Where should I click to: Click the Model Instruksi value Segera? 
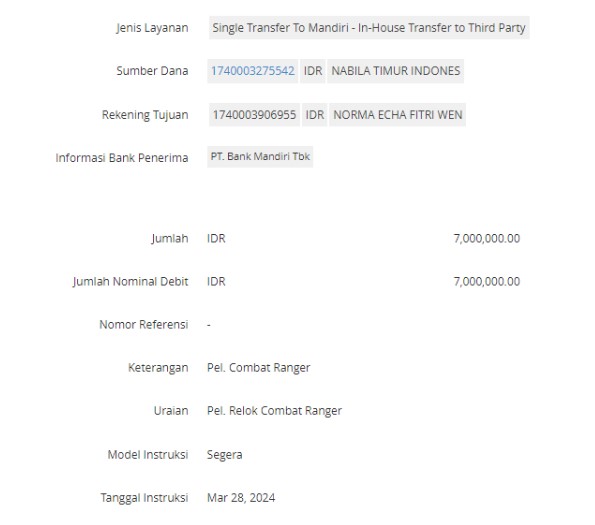[x=224, y=455]
